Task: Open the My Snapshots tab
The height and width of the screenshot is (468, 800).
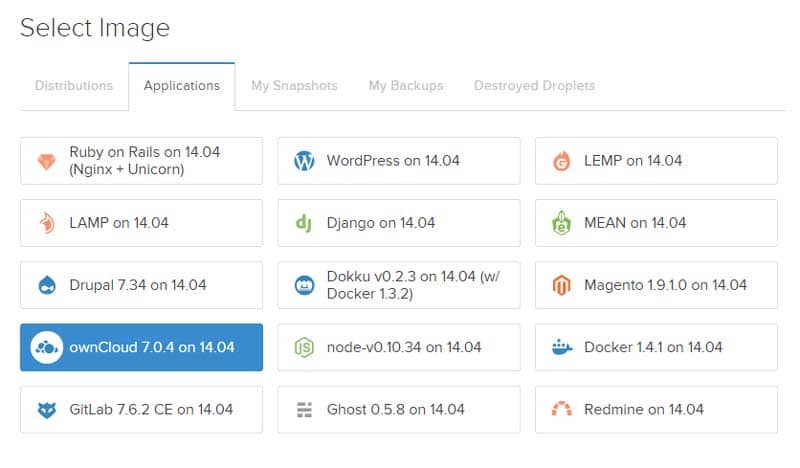Action: [294, 86]
